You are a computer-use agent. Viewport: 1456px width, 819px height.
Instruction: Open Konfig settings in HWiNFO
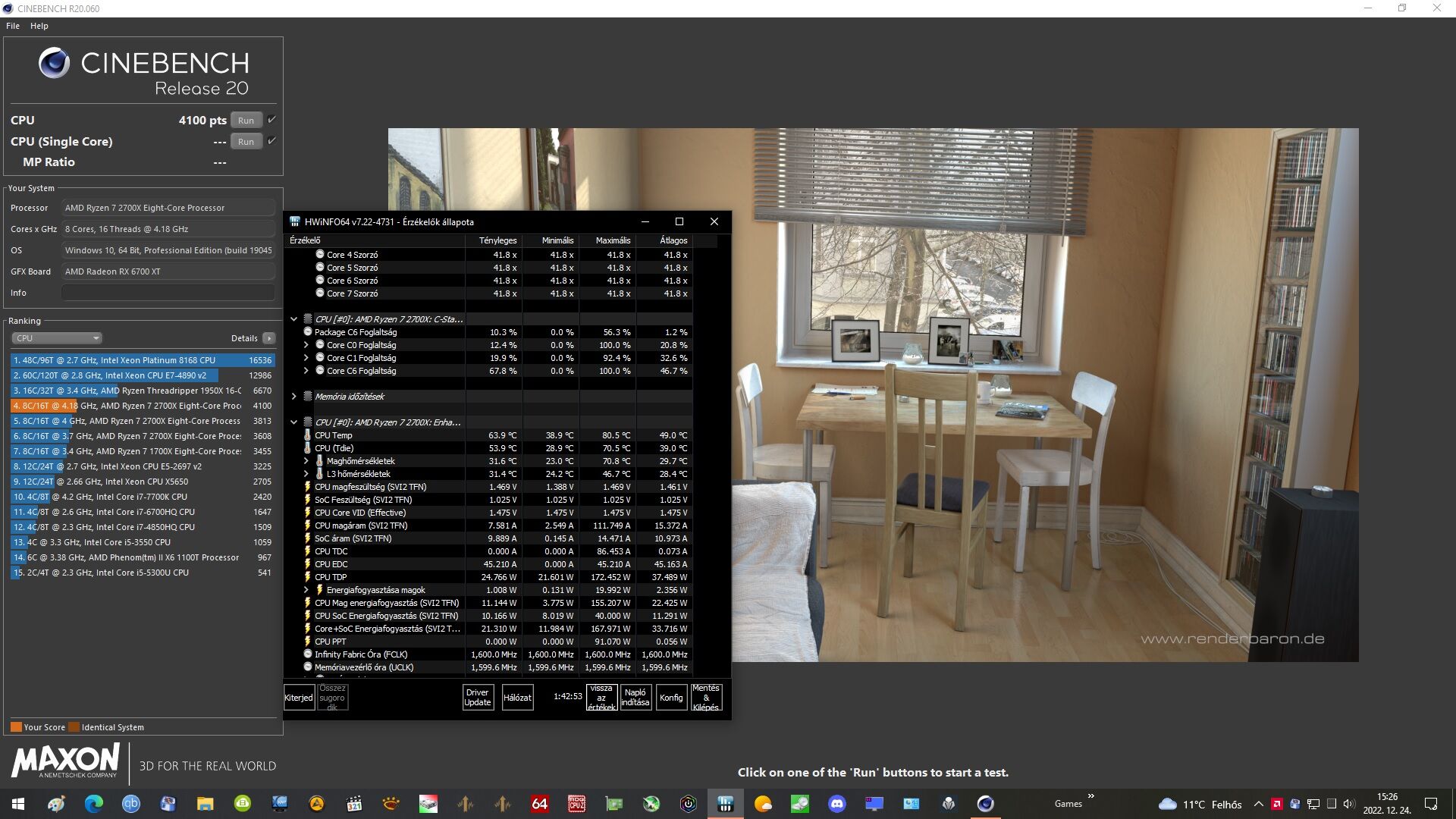click(x=671, y=698)
